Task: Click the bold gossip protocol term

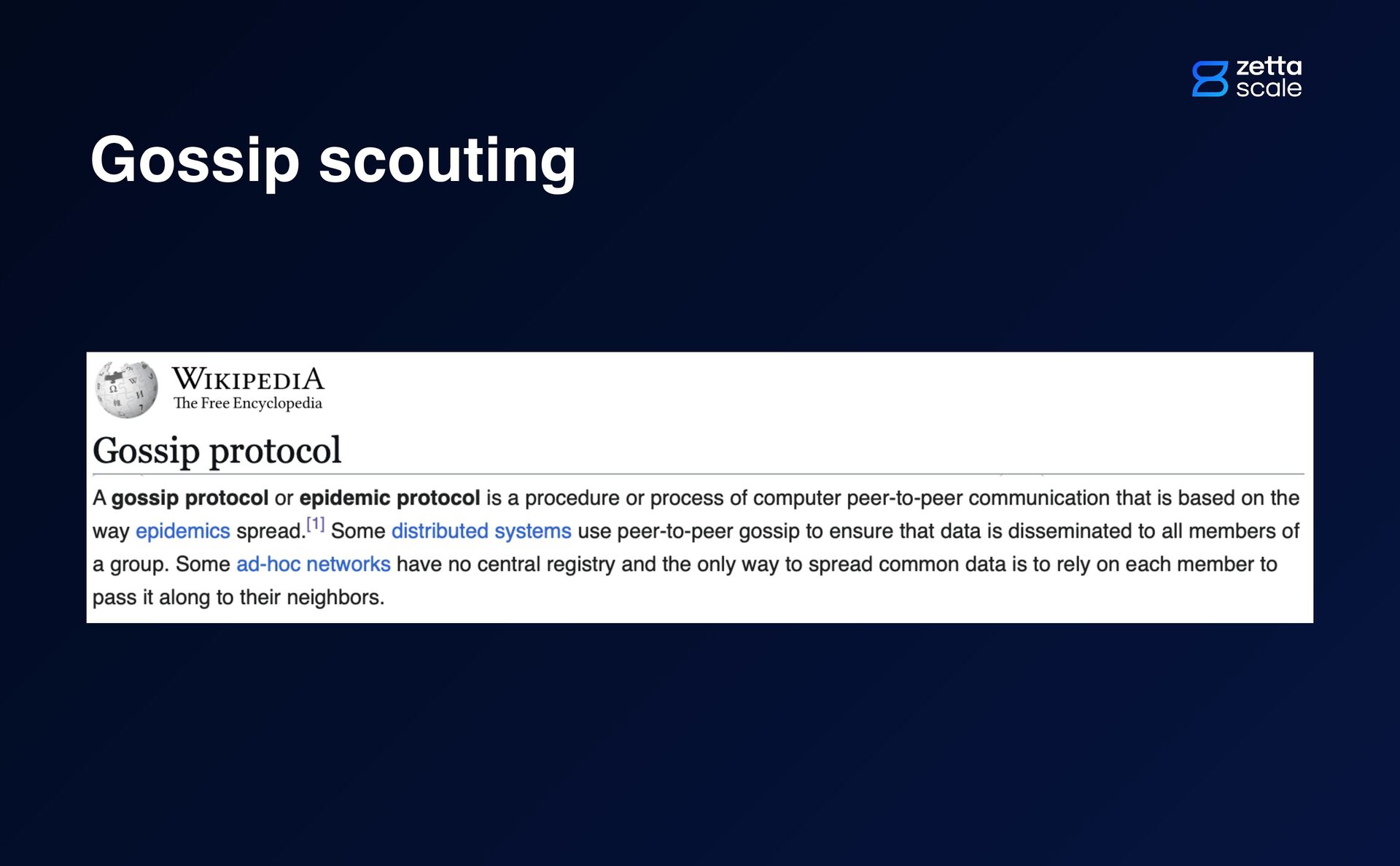Action: pyautogui.click(x=190, y=498)
